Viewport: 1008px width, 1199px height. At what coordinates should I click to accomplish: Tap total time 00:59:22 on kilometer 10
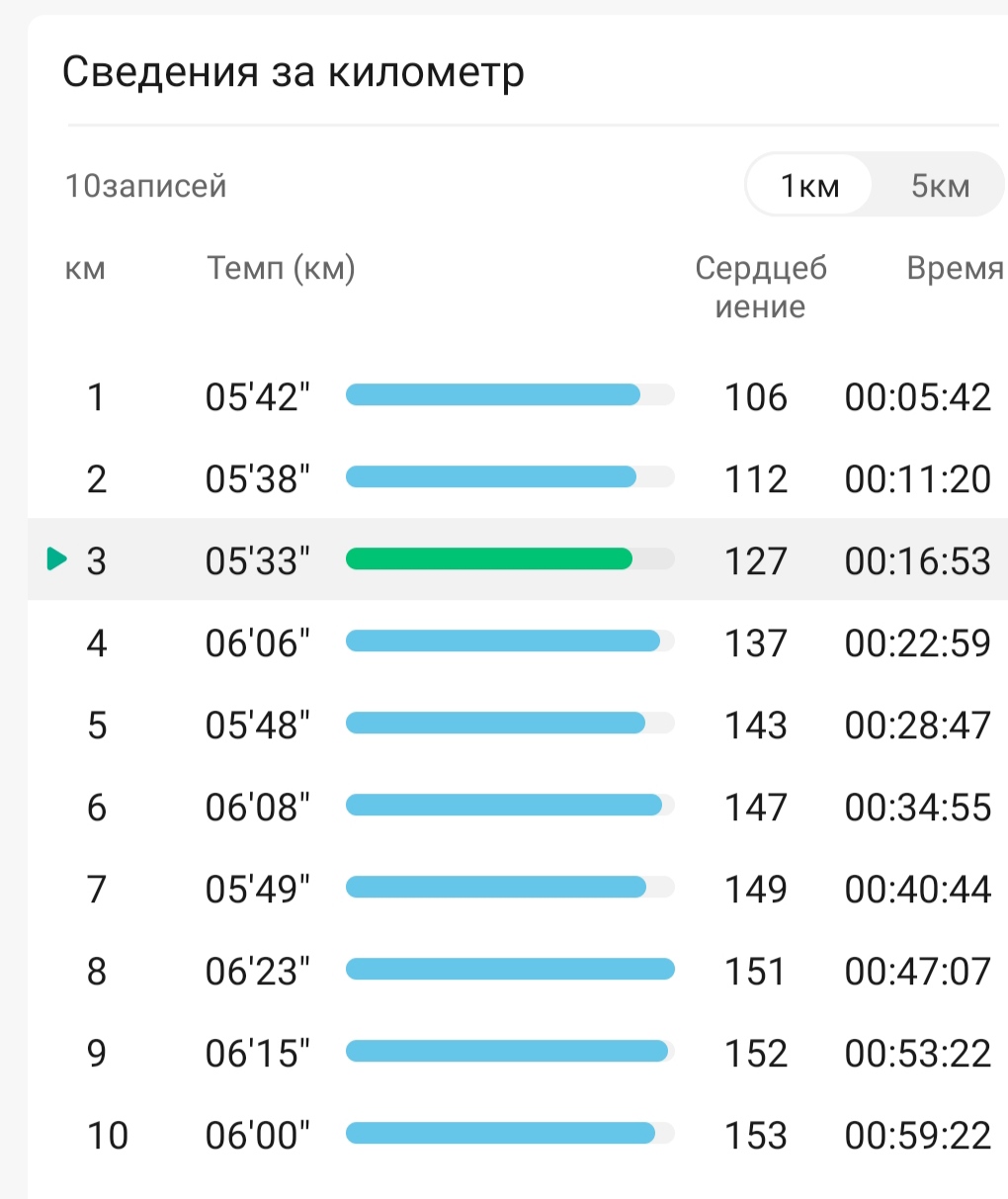(x=917, y=1135)
